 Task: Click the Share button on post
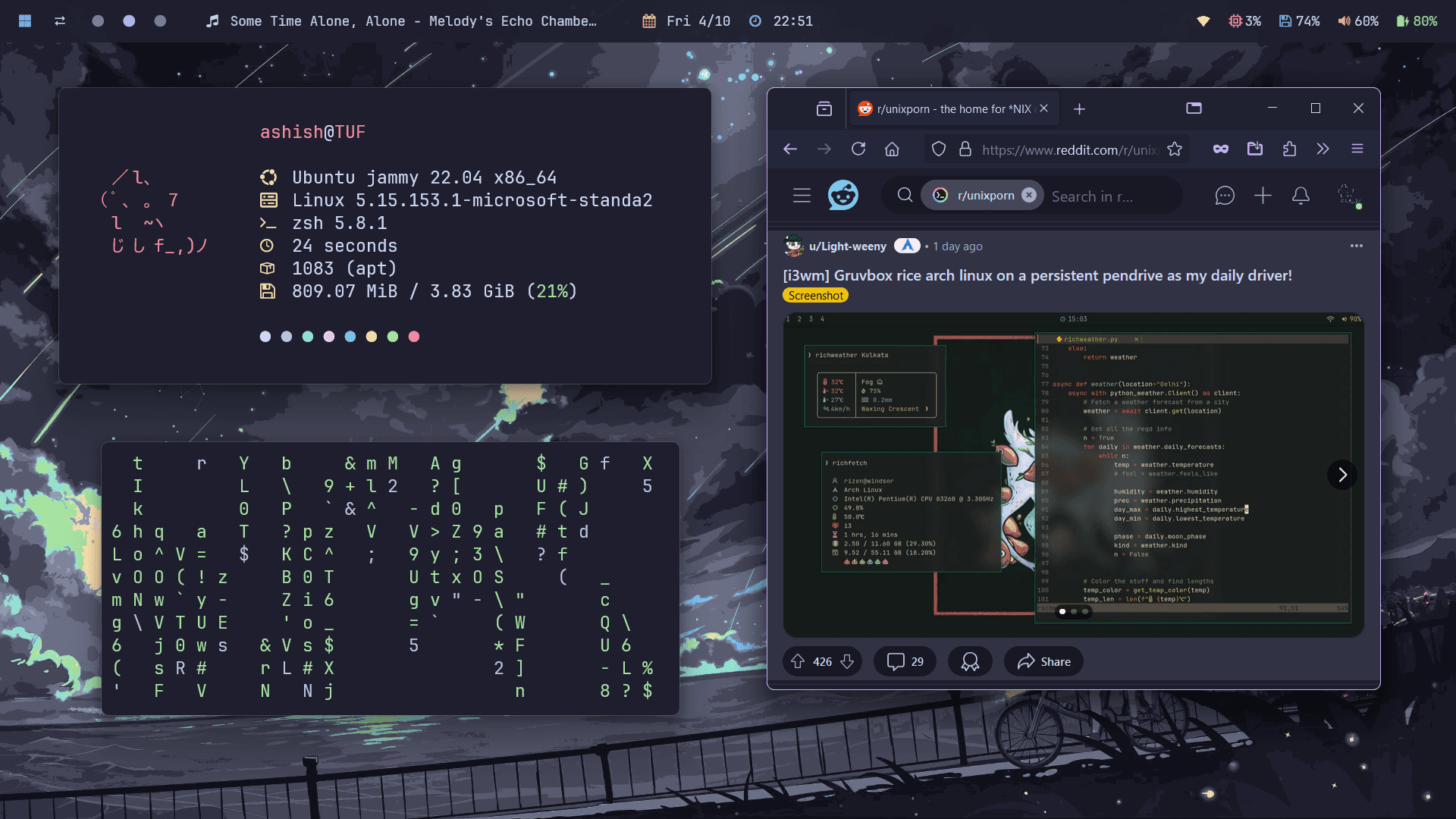[1043, 661]
